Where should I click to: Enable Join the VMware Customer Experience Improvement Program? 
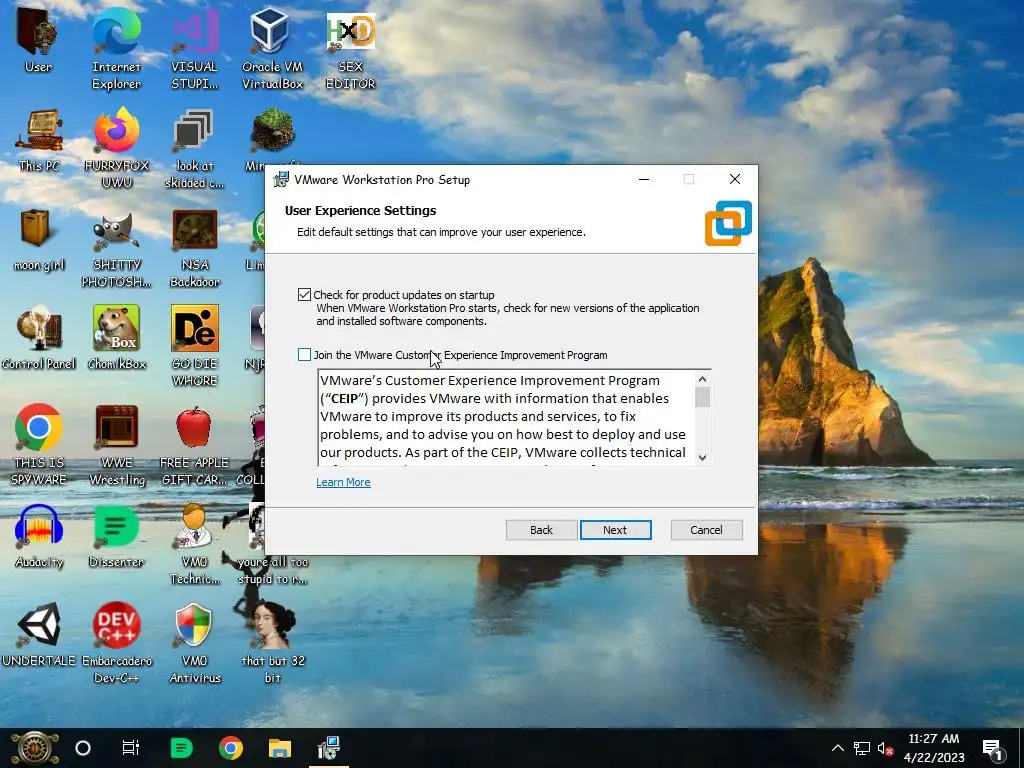click(304, 355)
